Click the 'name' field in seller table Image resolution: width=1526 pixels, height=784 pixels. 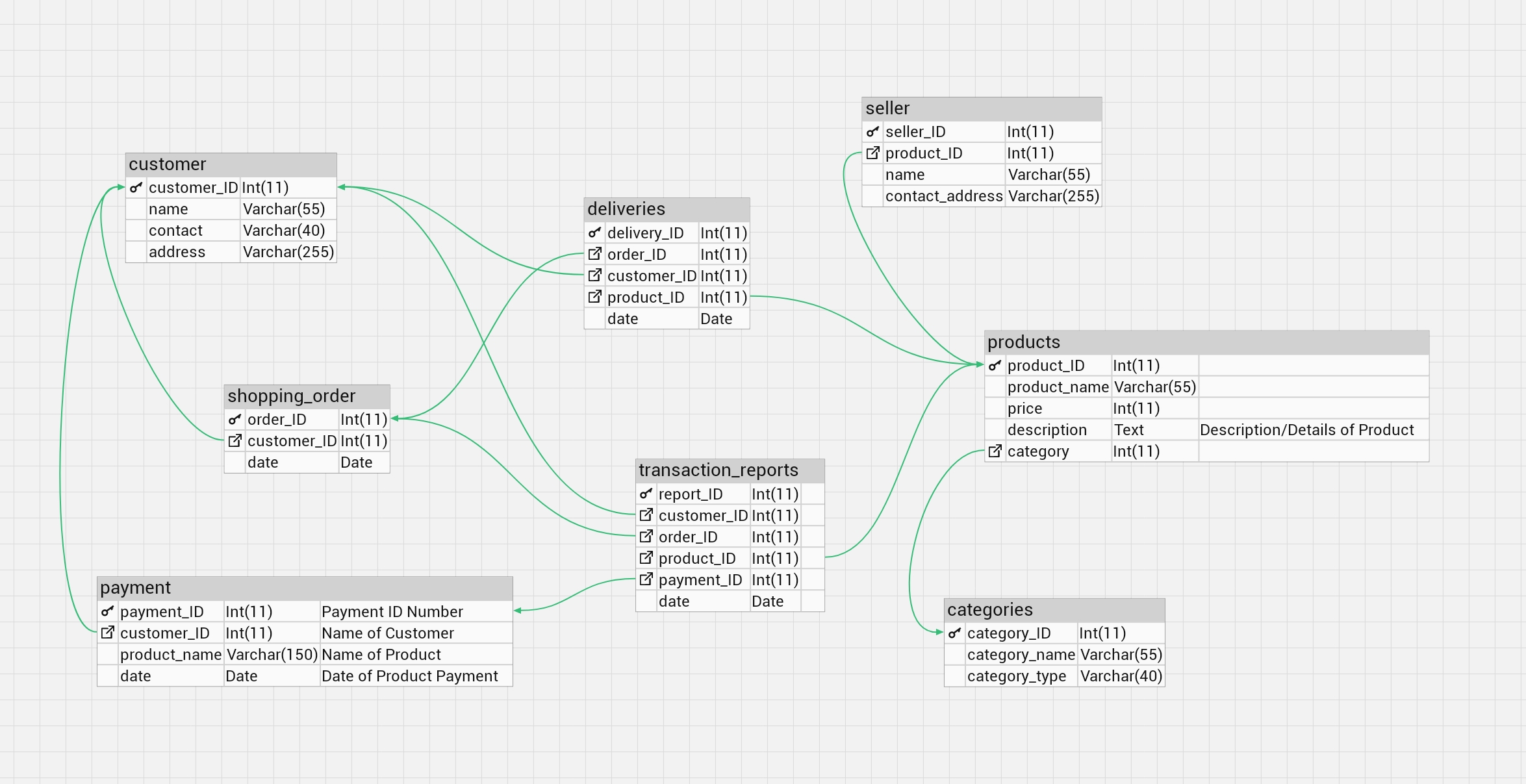point(905,175)
